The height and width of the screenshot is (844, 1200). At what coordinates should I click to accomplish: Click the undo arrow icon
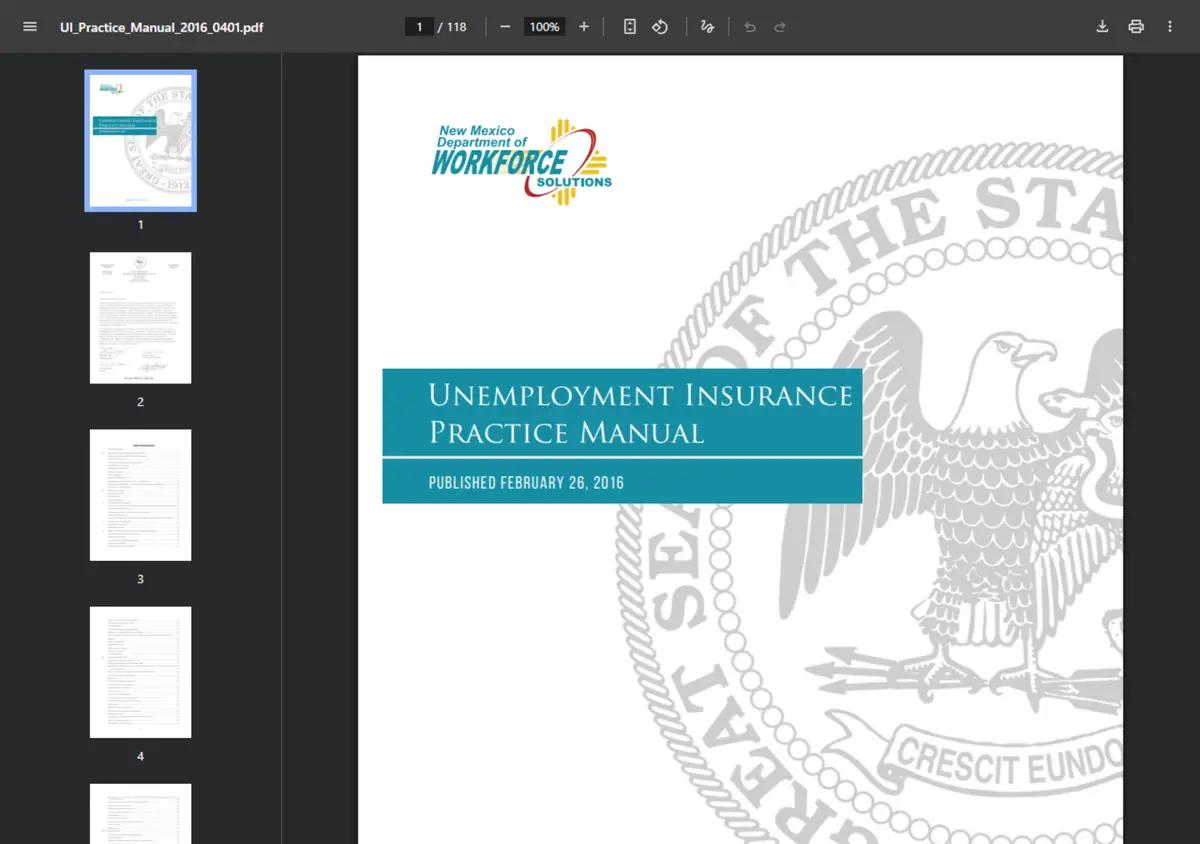tap(750, 27)
